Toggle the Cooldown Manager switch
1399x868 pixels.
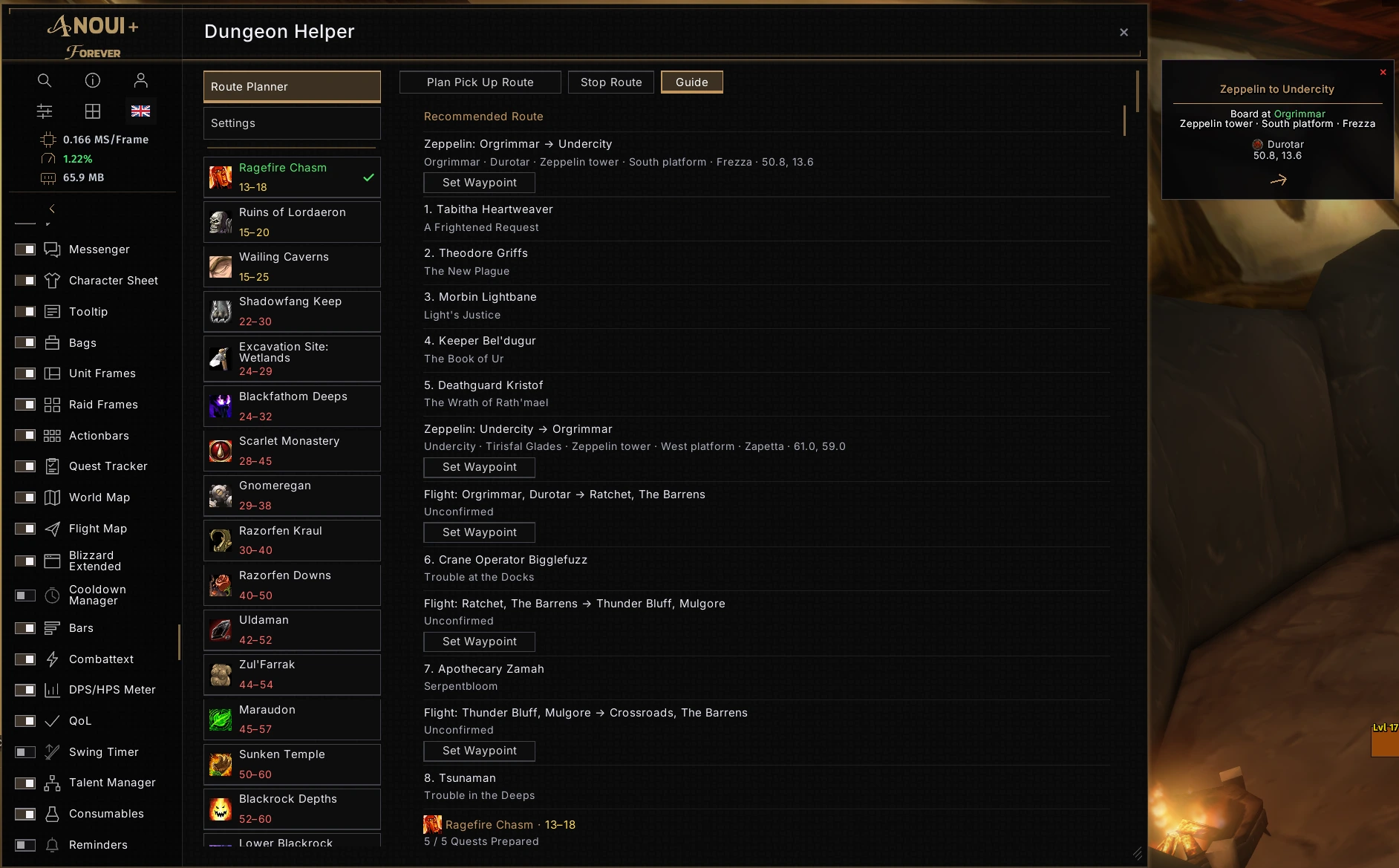[25, 595]
